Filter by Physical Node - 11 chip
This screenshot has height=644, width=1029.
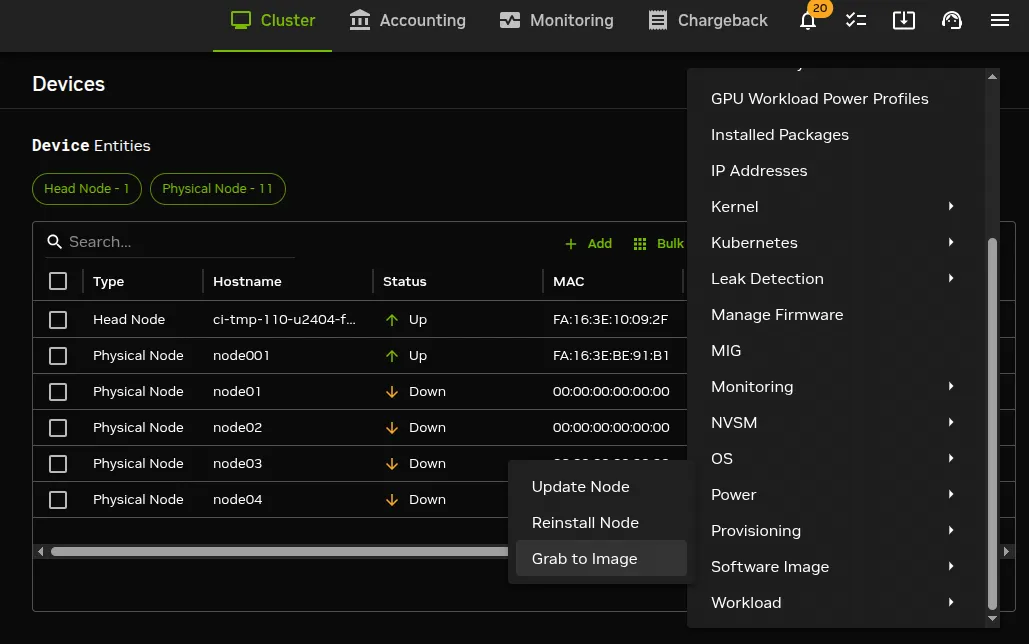click(x=217, y=189)
